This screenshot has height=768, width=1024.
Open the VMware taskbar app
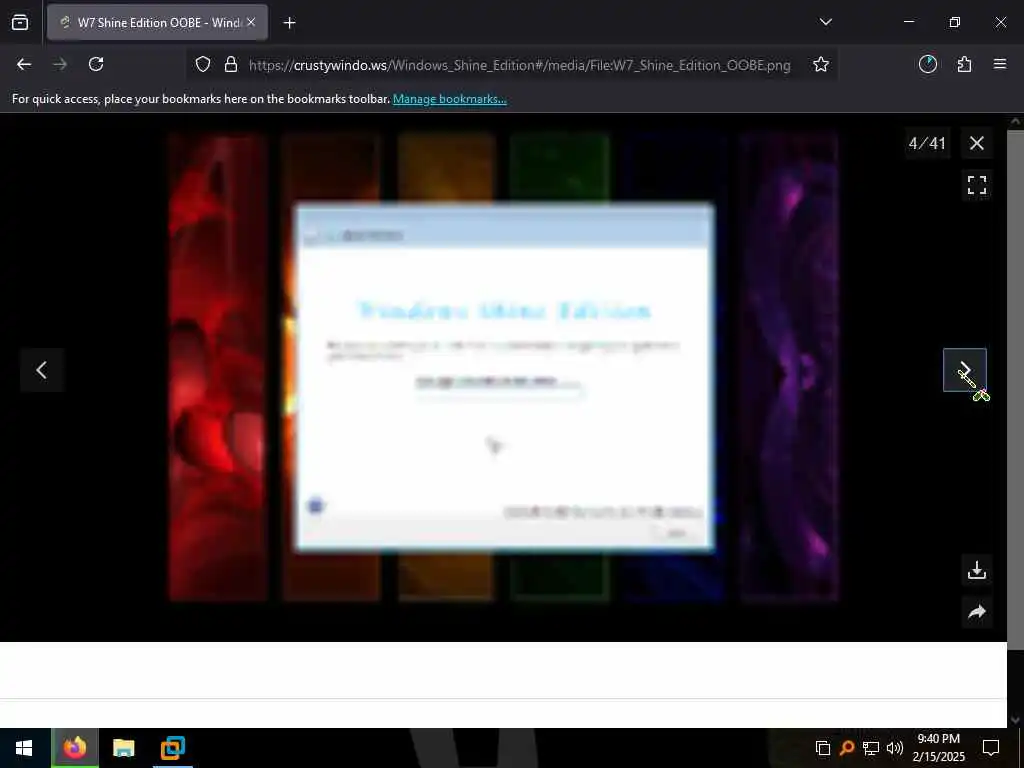(173, 748)
